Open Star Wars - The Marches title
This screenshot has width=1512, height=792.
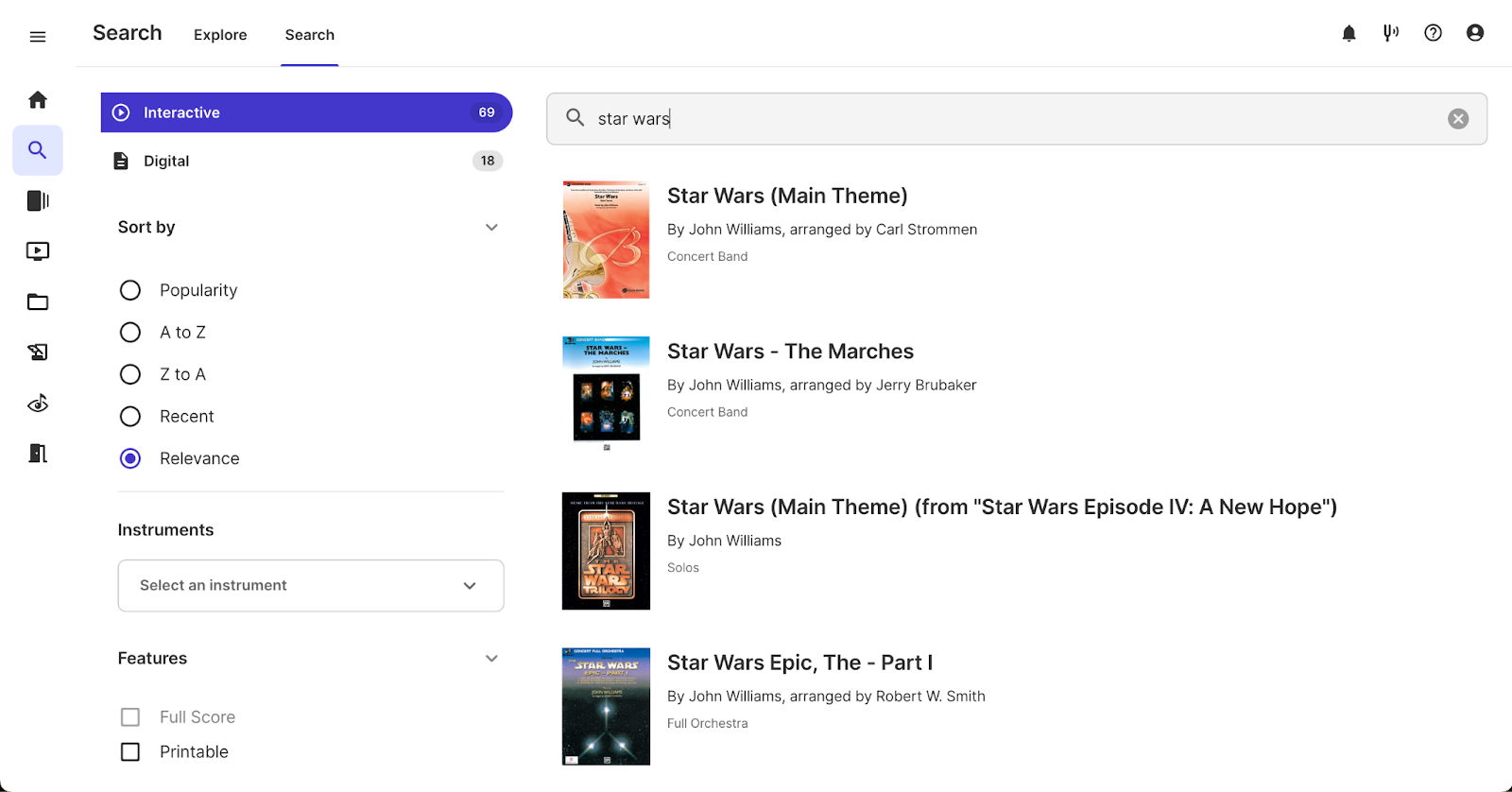pyautogui.click(x=790, y=352)
